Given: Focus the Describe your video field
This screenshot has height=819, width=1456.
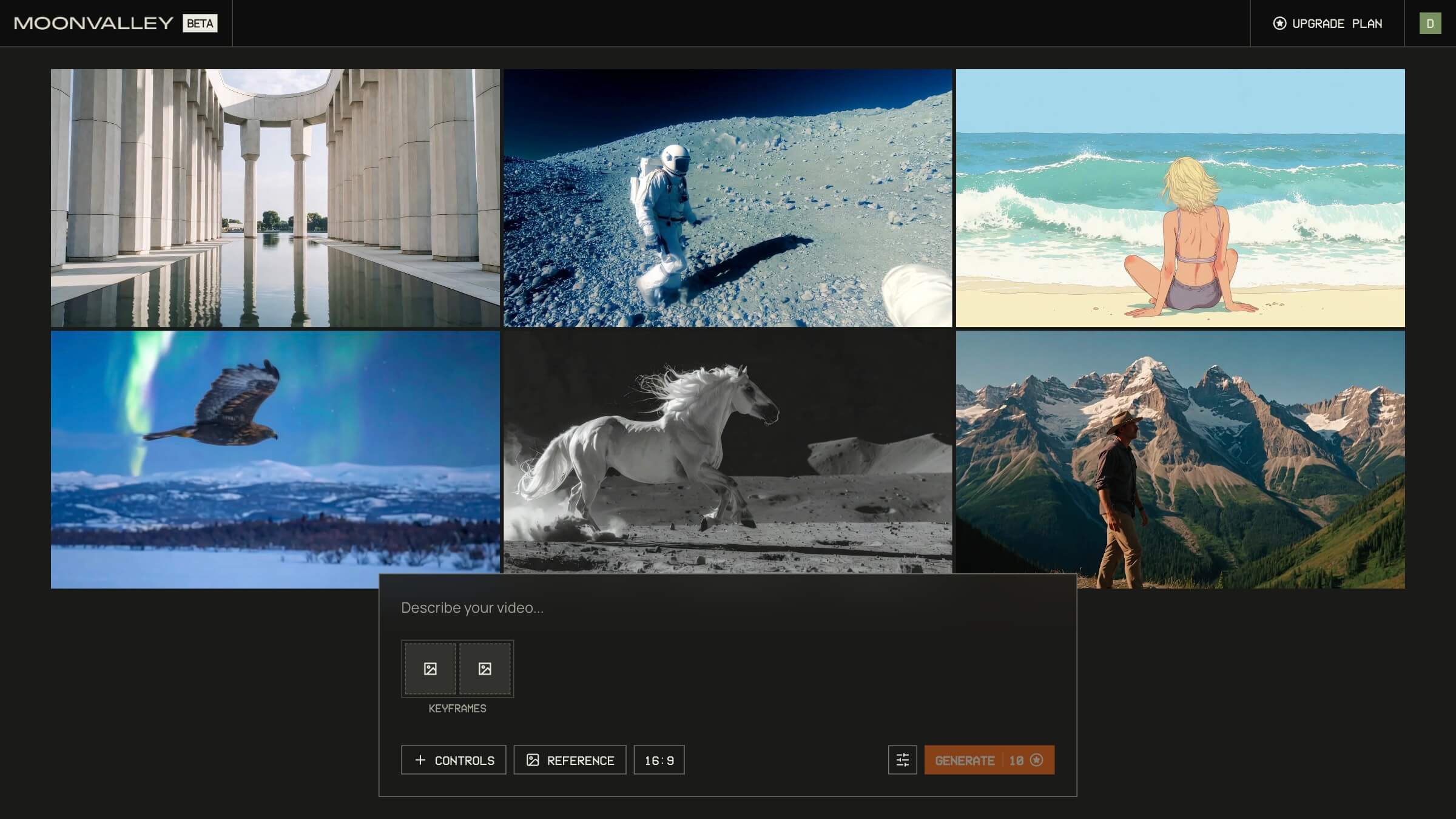Looking at the screenshot, I should [x=727, y=607].
